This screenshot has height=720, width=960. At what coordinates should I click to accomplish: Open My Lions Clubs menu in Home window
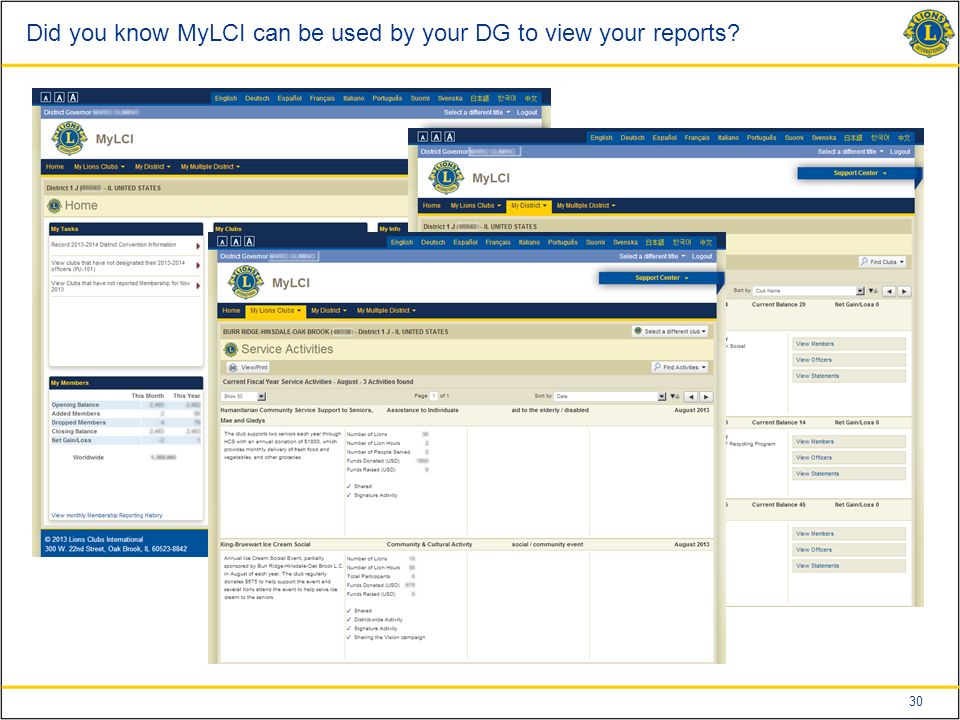99,167
